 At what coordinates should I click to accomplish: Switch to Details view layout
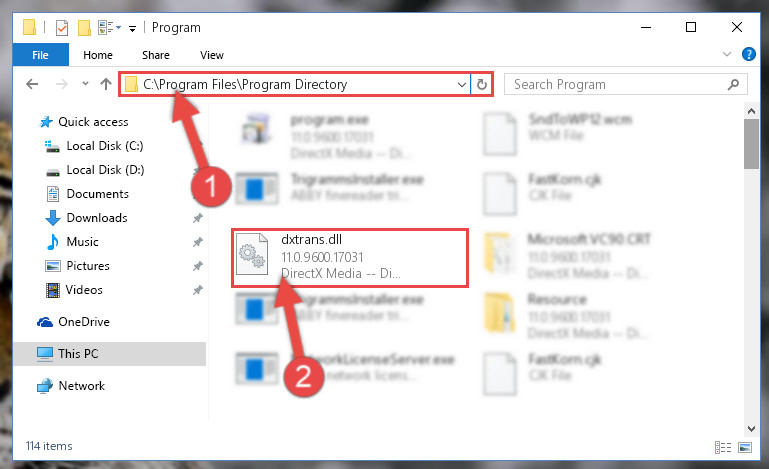[x=723, y=447]
